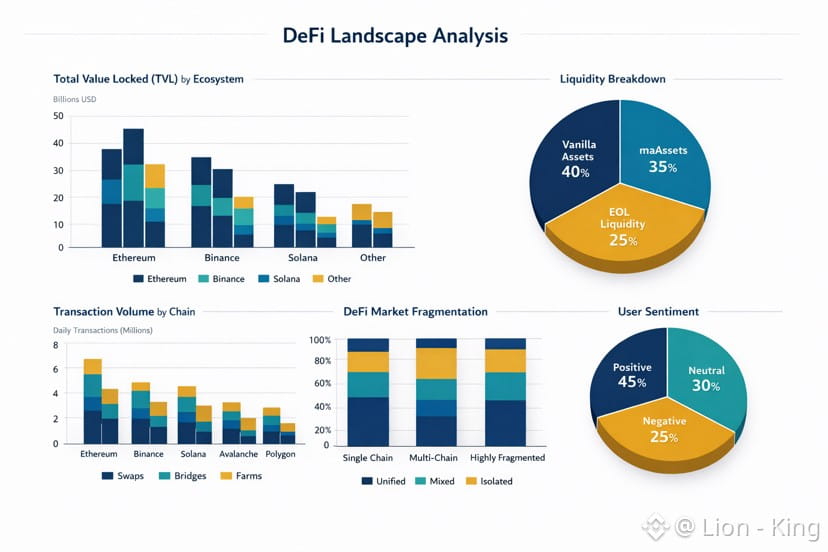Select the Highly Fragmented axis label
The image size is (828, 552).
click(507, 457)
